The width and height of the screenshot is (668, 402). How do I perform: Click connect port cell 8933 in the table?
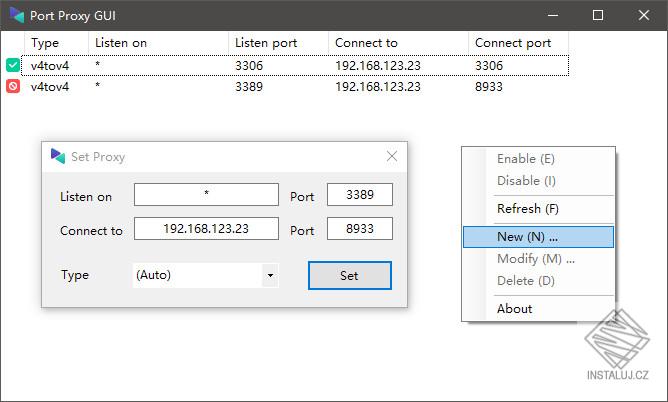pyautogui.click(x=489, y=86)
